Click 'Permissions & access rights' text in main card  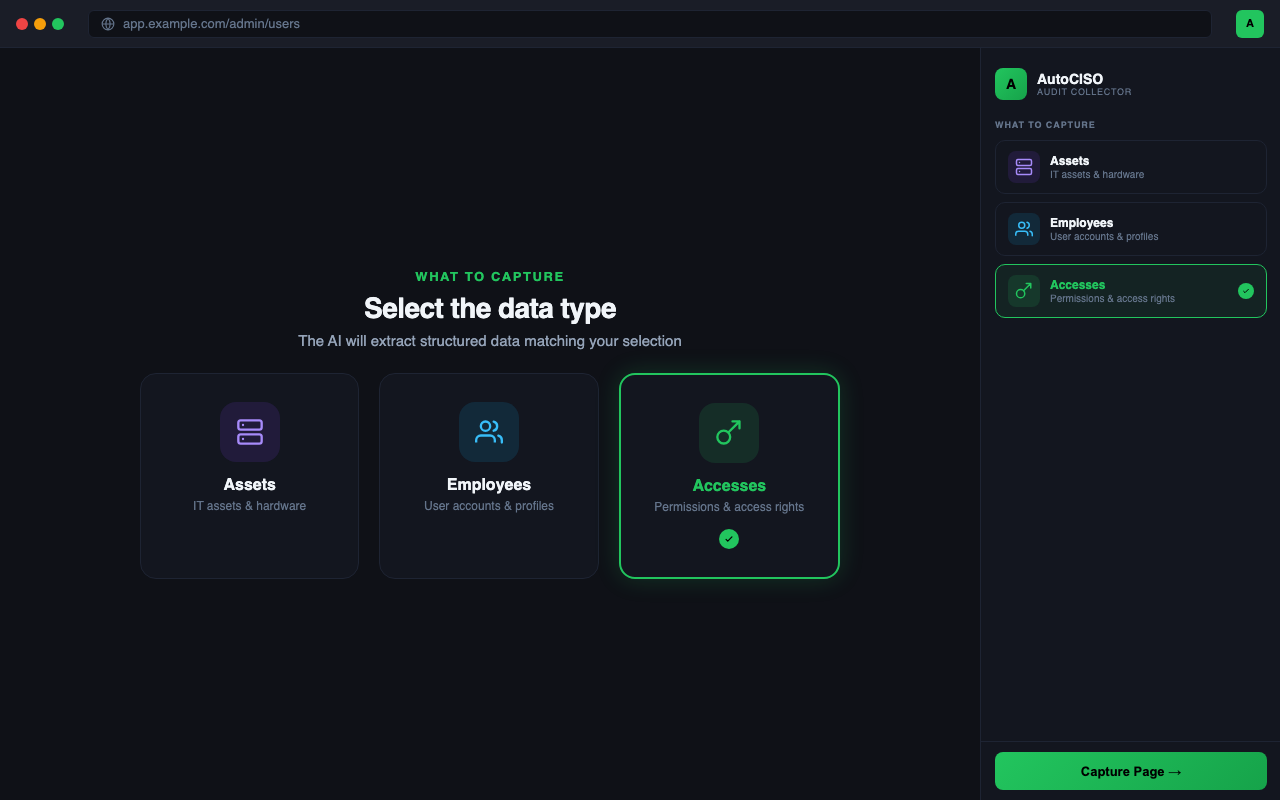729,507
